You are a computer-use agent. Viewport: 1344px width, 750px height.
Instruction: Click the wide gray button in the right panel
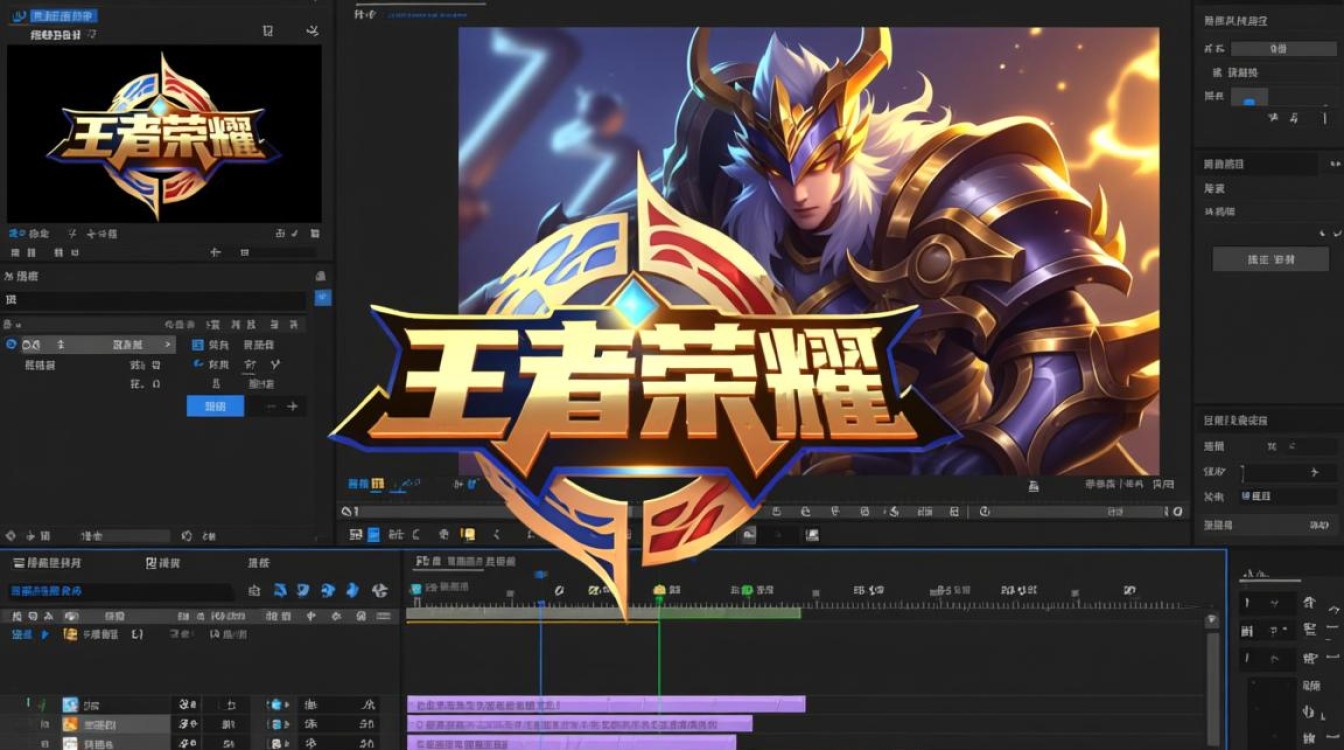1270,259
